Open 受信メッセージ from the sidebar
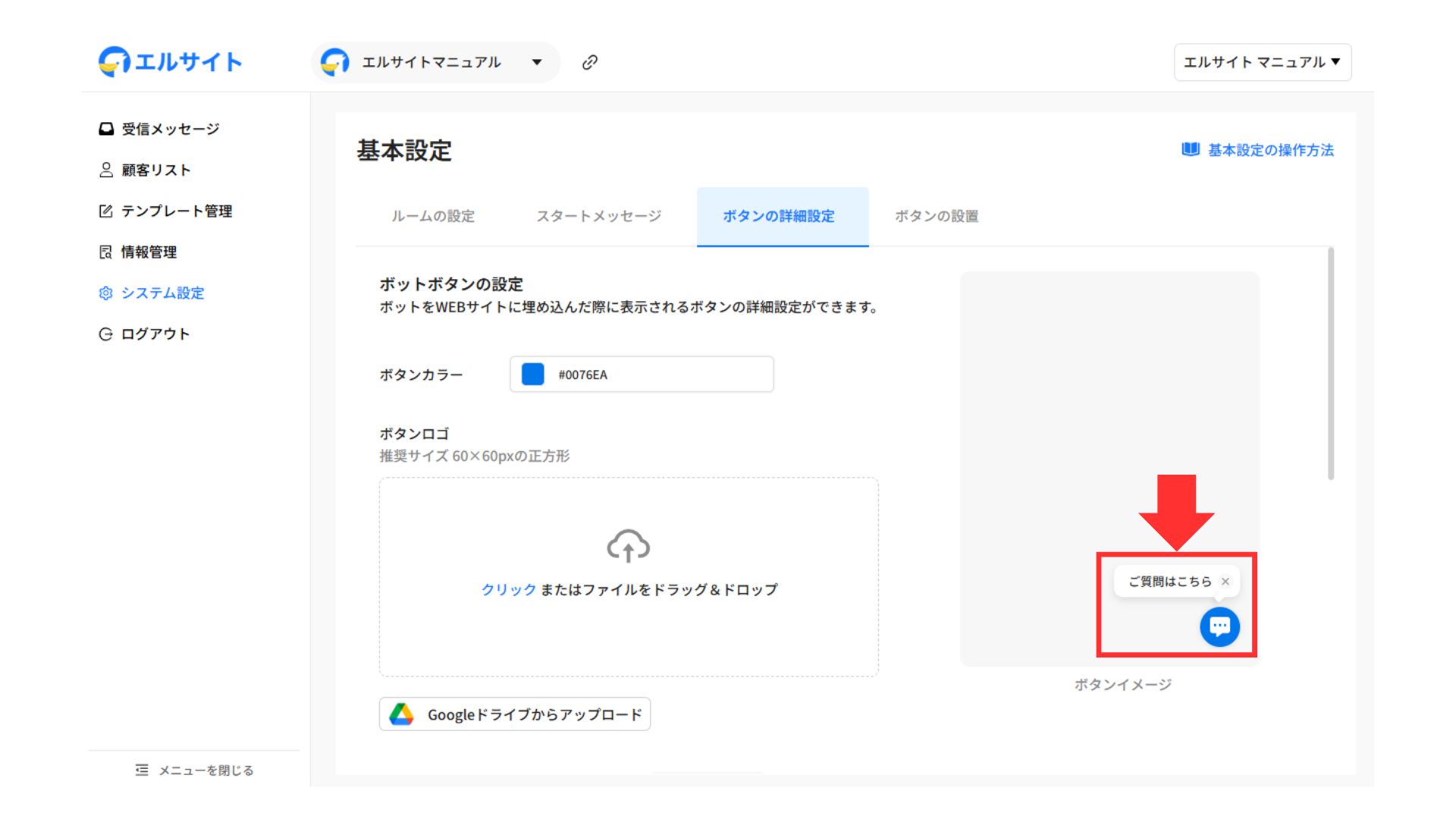1456x819 pixels. click(170, 129)
